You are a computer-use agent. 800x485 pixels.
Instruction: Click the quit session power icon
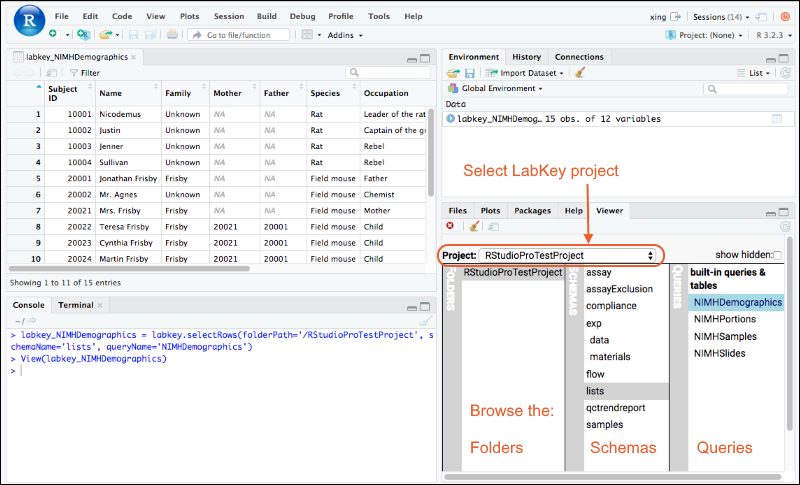[x=786, y=17]
